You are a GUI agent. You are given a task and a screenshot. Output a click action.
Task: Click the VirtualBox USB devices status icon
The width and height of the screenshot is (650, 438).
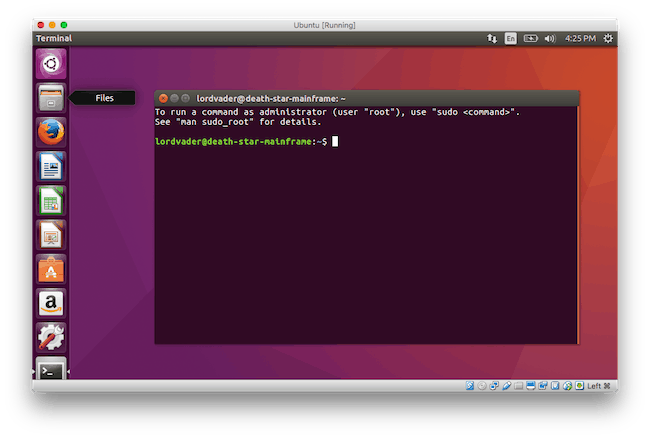[x=506, y=386]
